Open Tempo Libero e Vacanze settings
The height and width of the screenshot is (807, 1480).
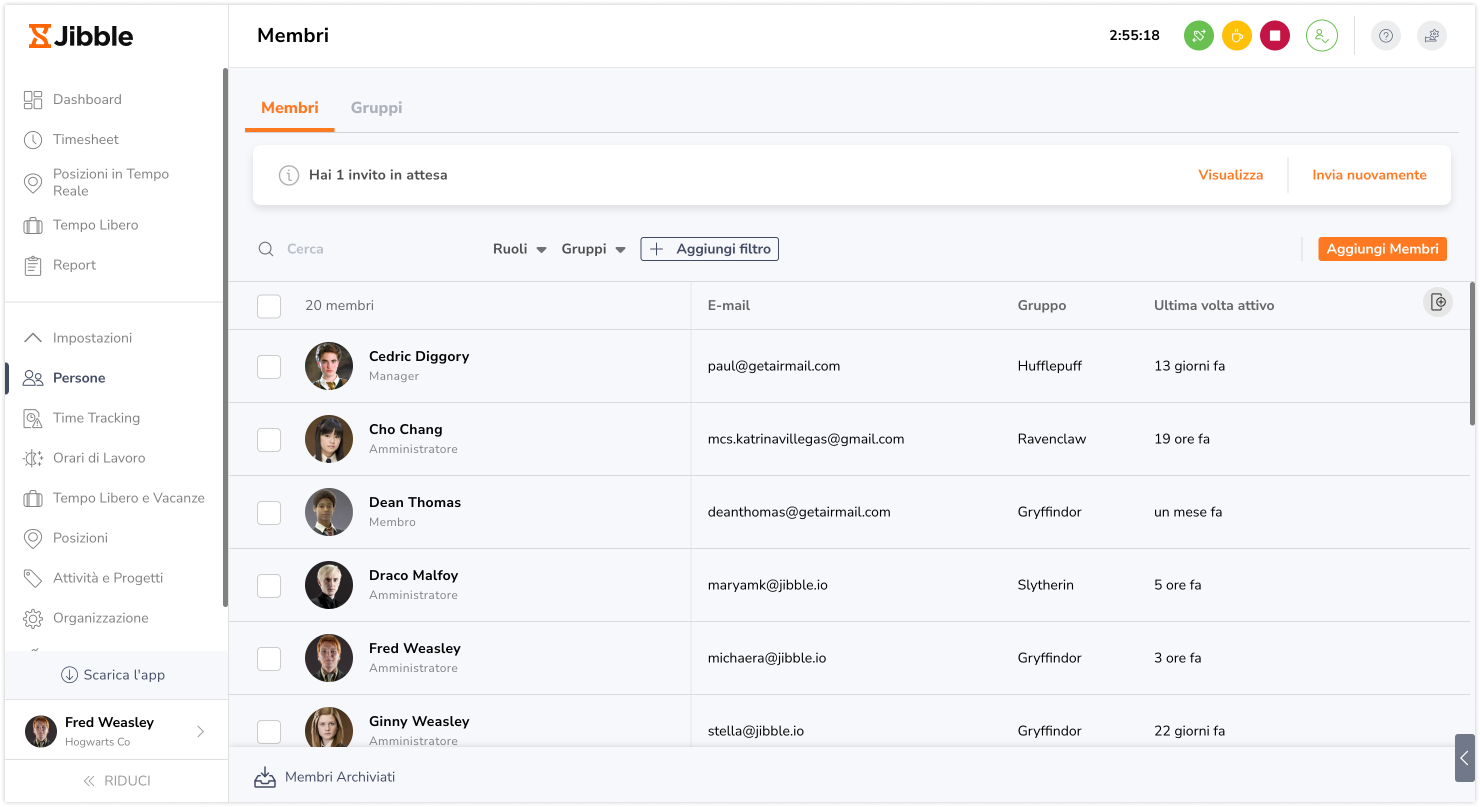coord(128,498)
